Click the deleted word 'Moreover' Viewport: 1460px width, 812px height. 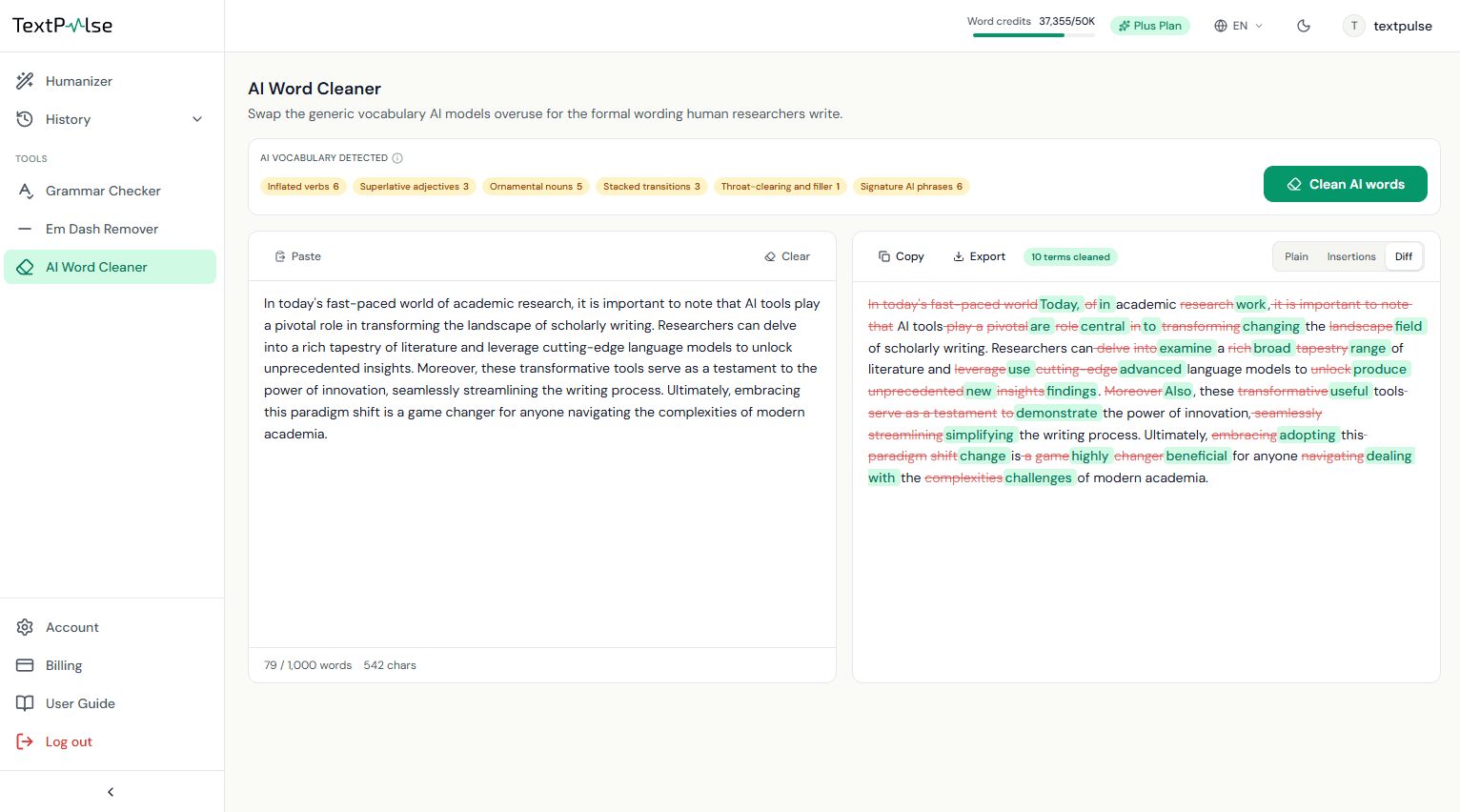1133,391
